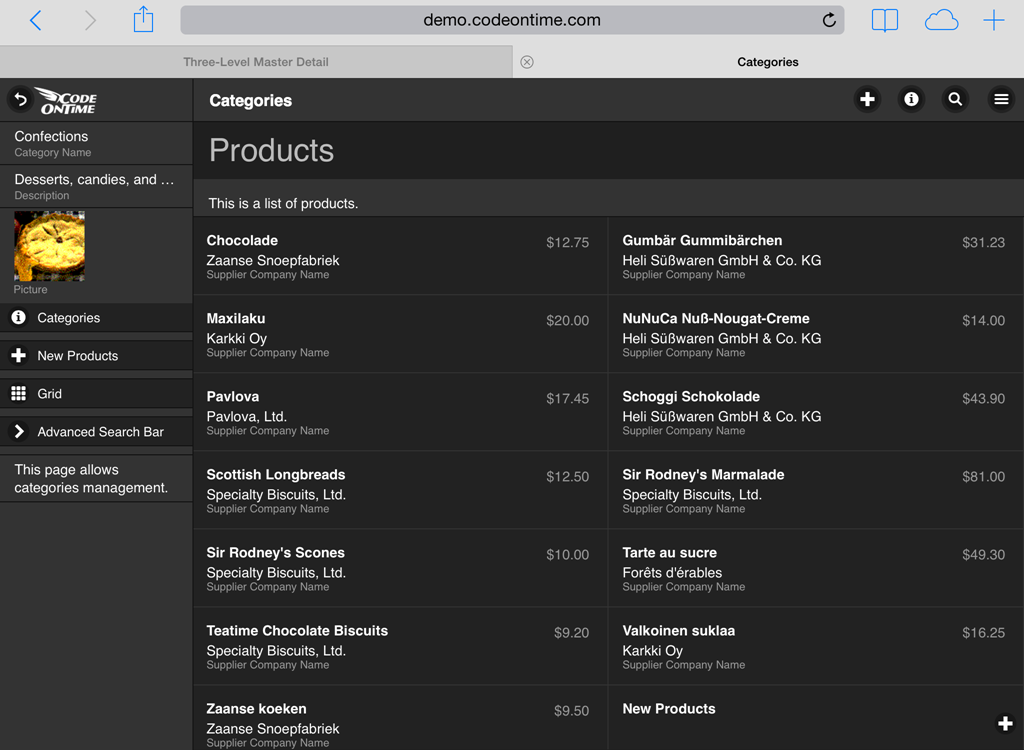Open the hamburger menu icon
1024x750 pixels.
(x=1000, y=100)
